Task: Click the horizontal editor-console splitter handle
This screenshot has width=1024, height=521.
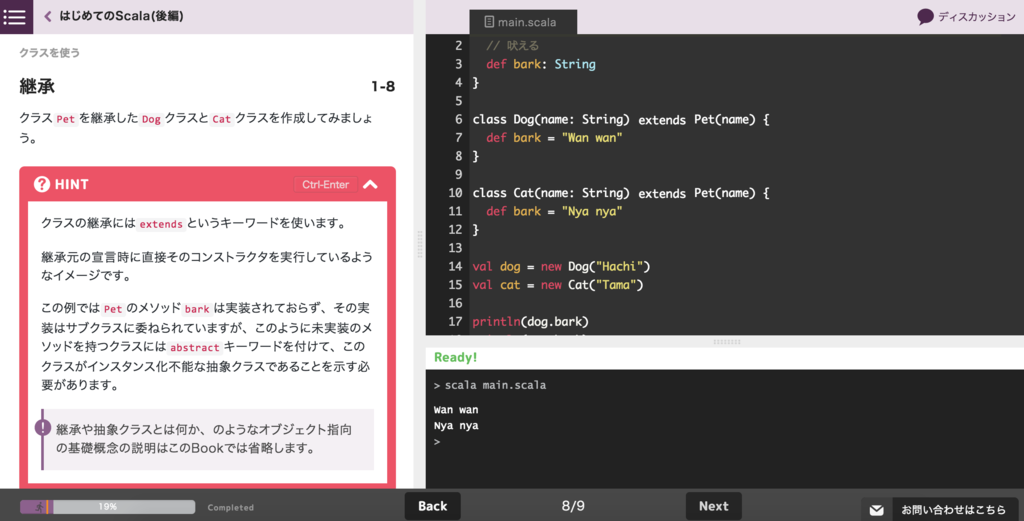Action: pos(726,341)
